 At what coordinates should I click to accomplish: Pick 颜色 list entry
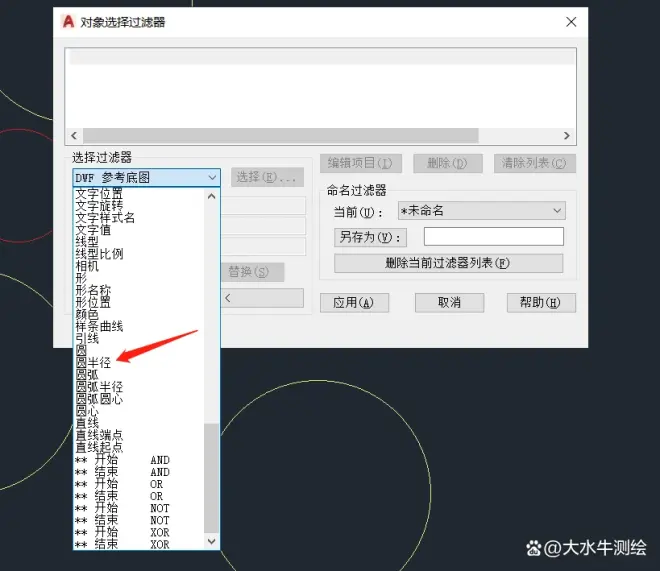[x=87, y=314]
